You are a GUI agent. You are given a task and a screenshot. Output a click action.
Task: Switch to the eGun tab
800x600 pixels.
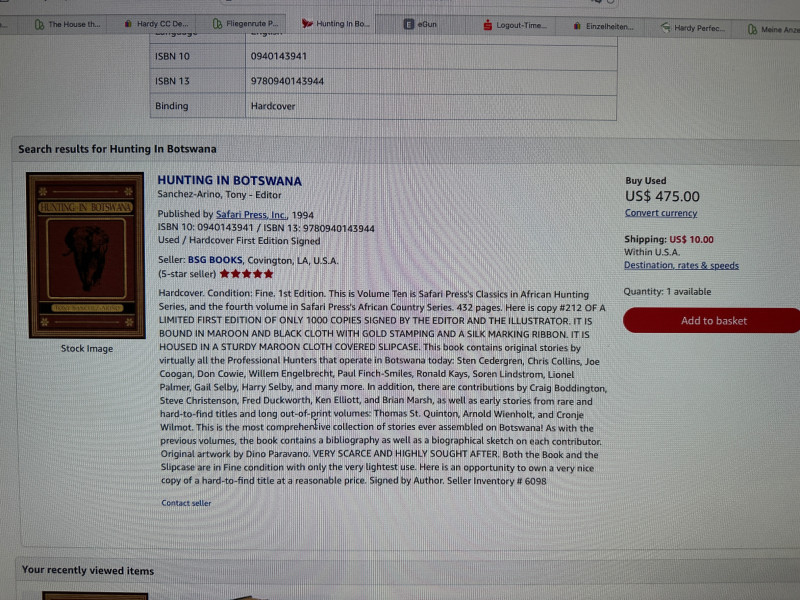(x=420, y=24)
